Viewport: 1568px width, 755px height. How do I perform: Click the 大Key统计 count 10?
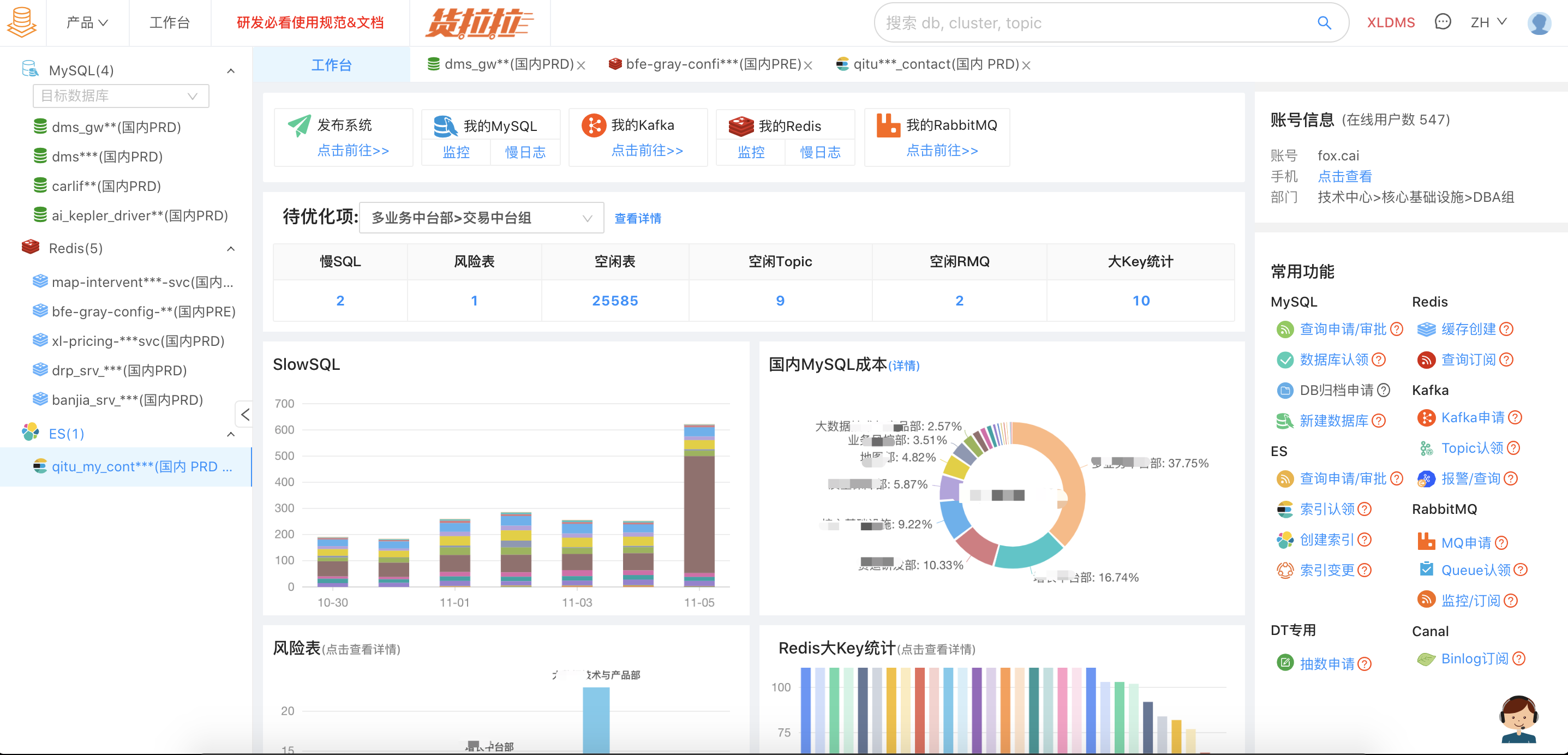[1141, 301]
